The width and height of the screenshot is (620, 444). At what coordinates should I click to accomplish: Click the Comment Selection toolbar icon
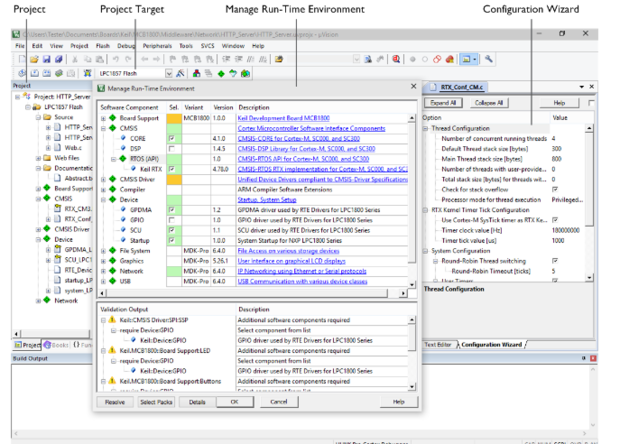pos(251,59)
